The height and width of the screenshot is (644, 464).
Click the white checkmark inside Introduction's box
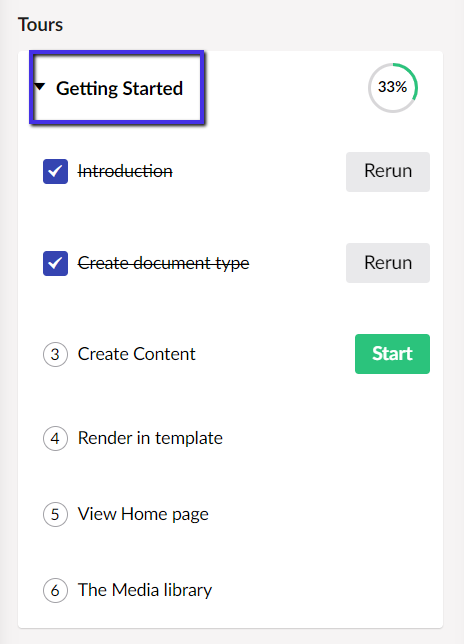tap(55, 171)
